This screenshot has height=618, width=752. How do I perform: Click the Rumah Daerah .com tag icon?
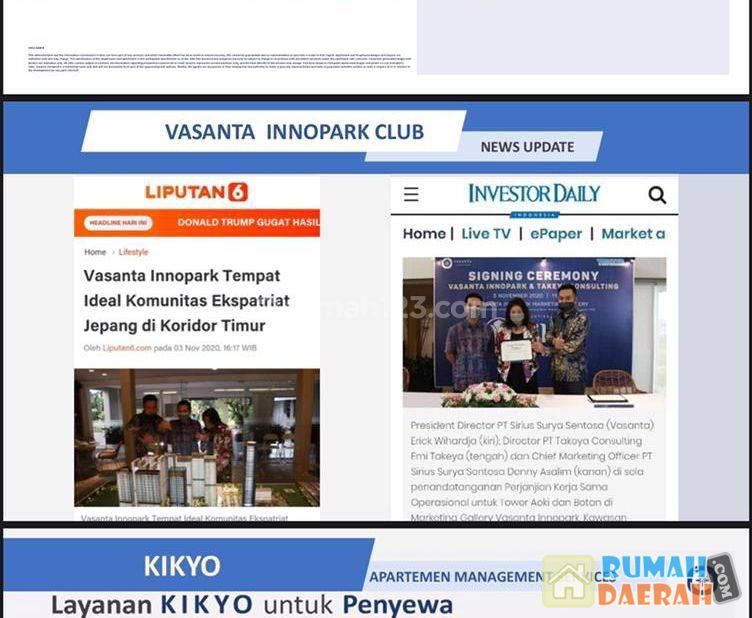(x=722, y=579)
